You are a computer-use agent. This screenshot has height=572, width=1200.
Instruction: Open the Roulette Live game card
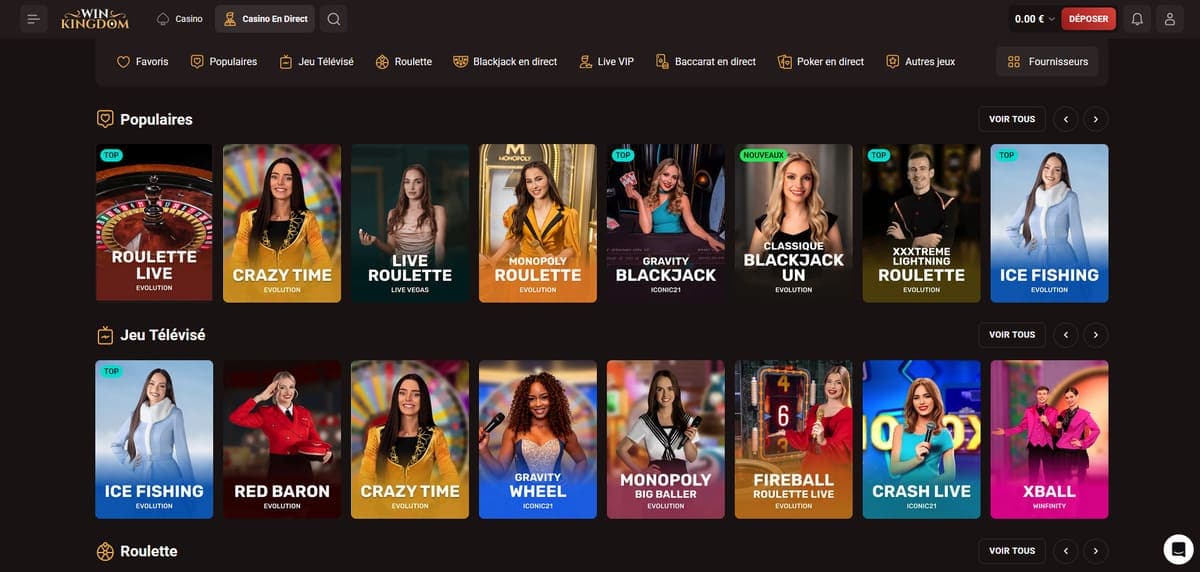coord(154,223)
